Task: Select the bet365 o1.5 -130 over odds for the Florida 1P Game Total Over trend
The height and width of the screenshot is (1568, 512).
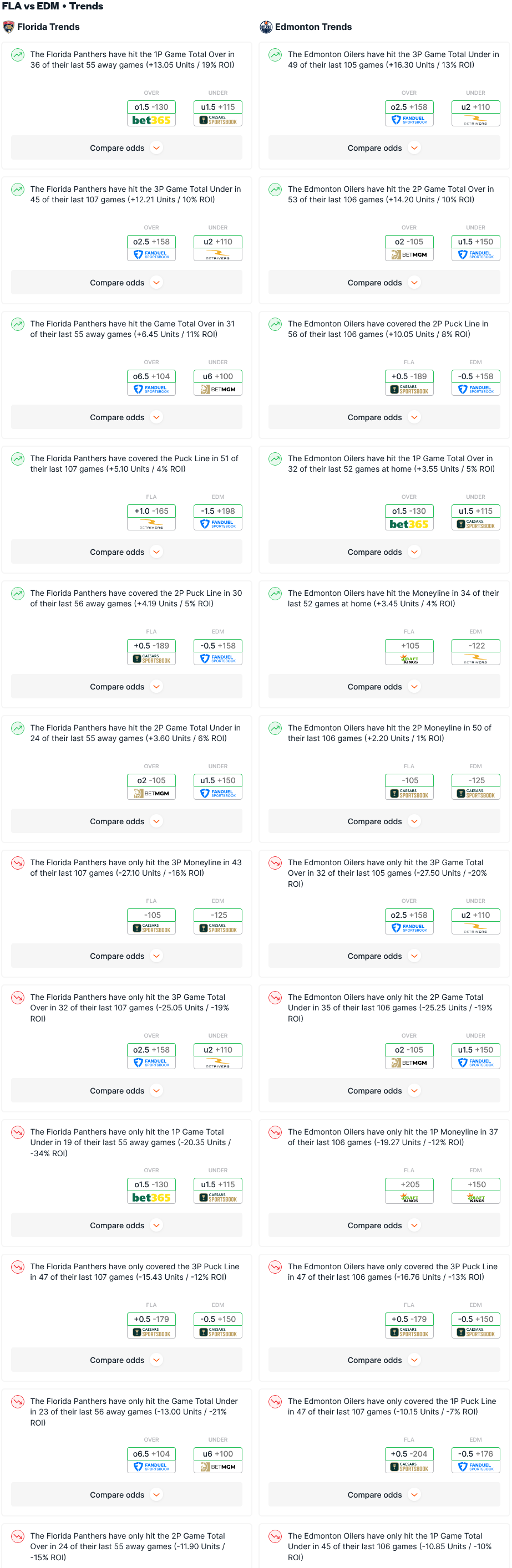Action: (x=151, y=113)
